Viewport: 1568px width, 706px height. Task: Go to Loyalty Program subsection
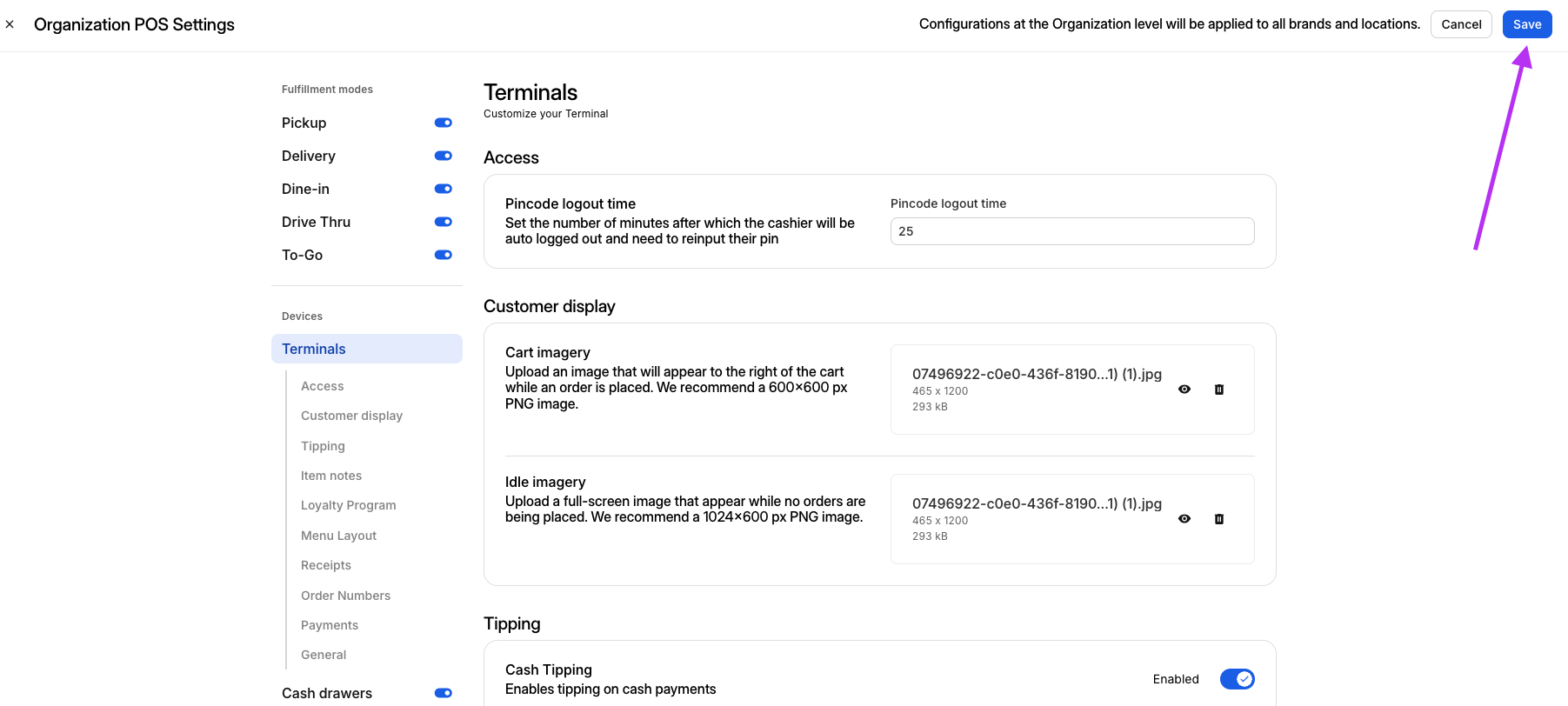tap(348, 505)
